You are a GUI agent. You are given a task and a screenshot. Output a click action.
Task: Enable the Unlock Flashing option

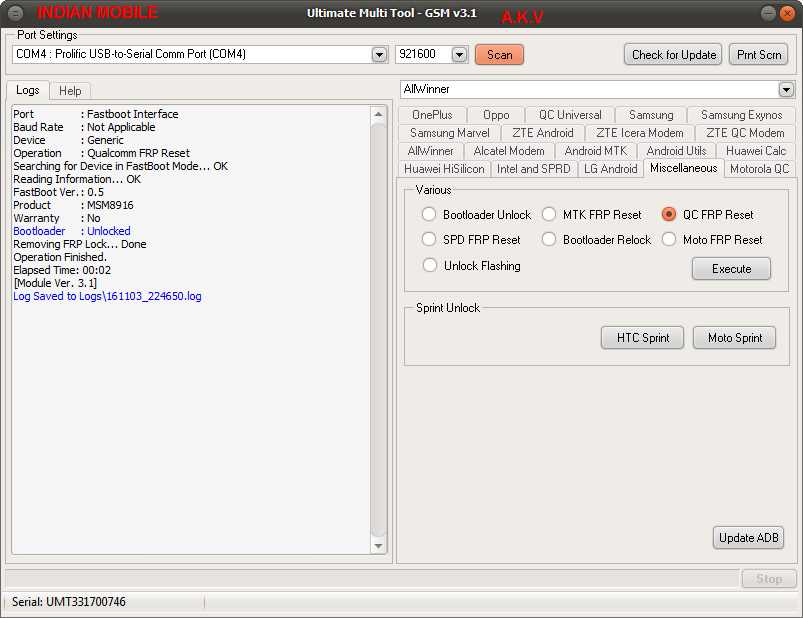coord(429,264)
